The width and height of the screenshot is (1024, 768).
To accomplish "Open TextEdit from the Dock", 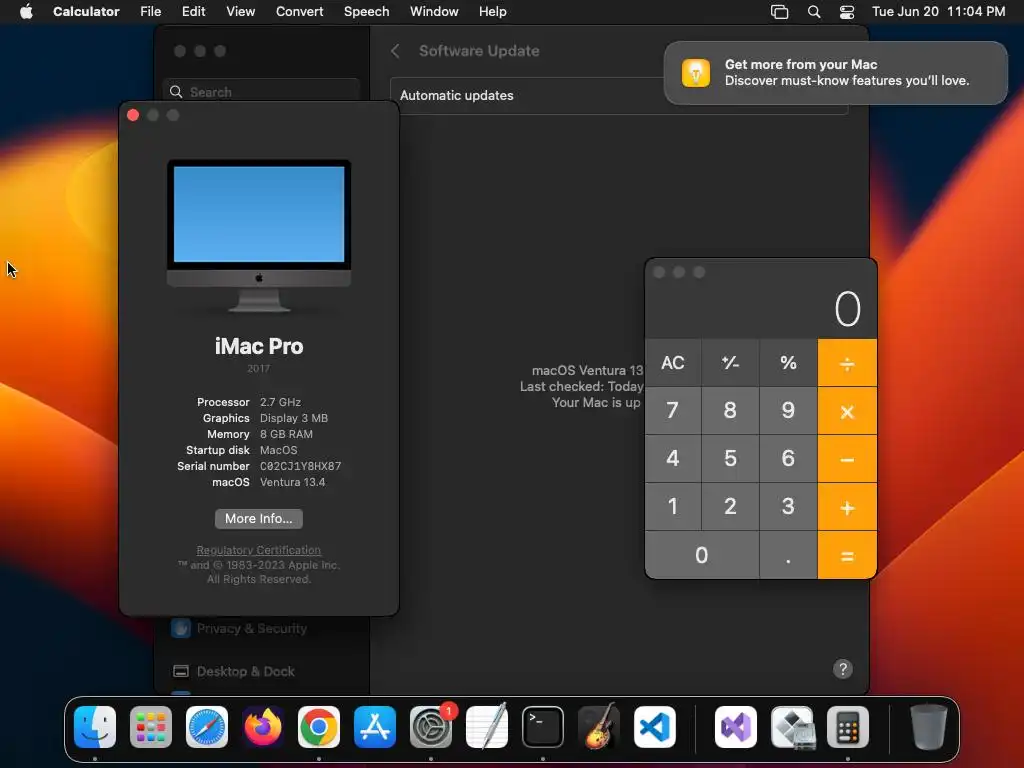I will pos(487,727).
